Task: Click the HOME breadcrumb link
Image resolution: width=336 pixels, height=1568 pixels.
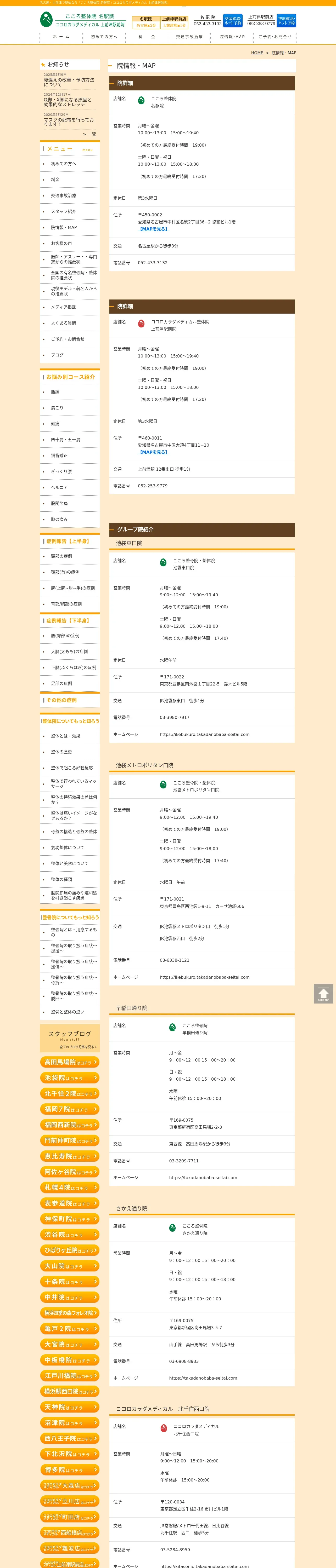Action: pos(257,53)
